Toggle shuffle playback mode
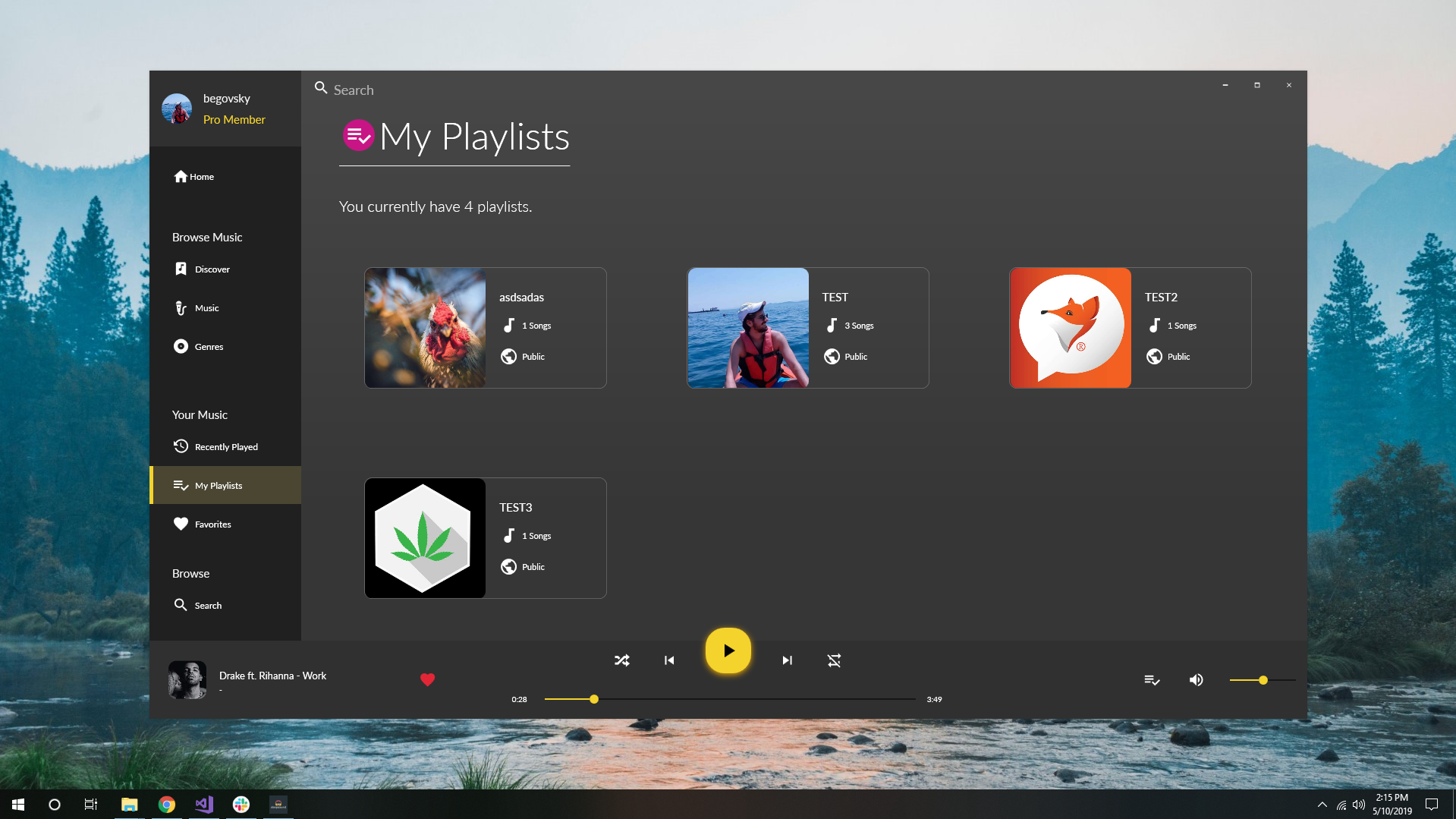Screen dimensions: 1456x819 [621, 660]
